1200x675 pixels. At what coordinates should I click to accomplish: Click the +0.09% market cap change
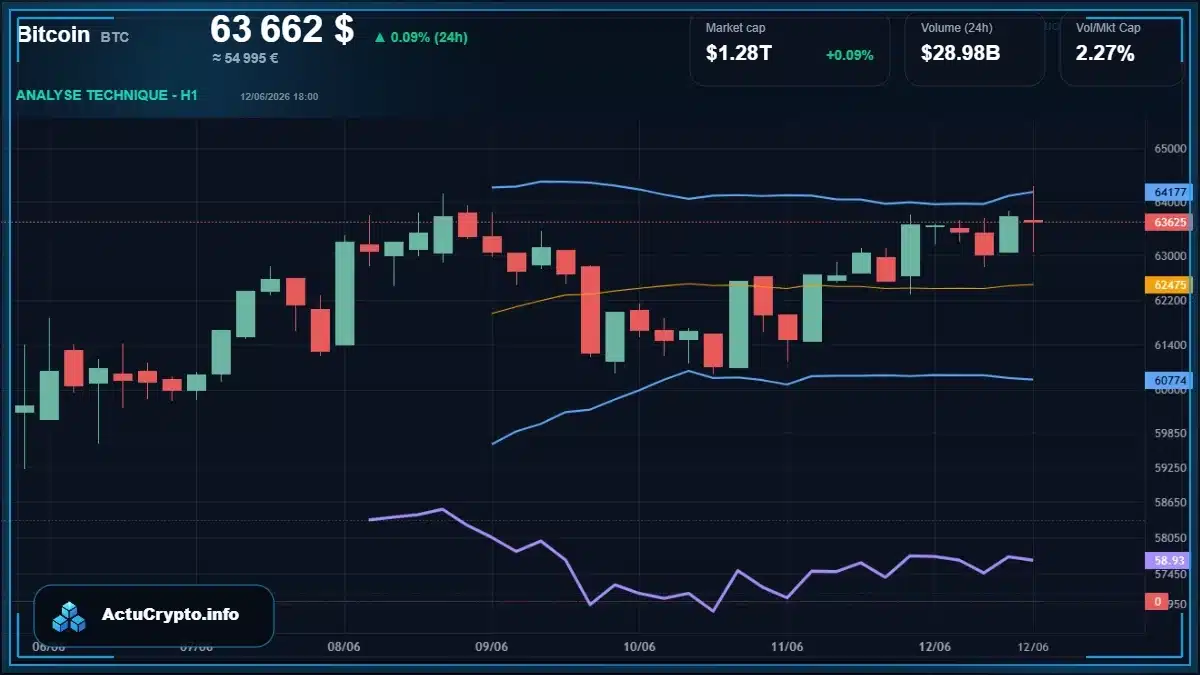pyautogui.click(x=849, y=55)
